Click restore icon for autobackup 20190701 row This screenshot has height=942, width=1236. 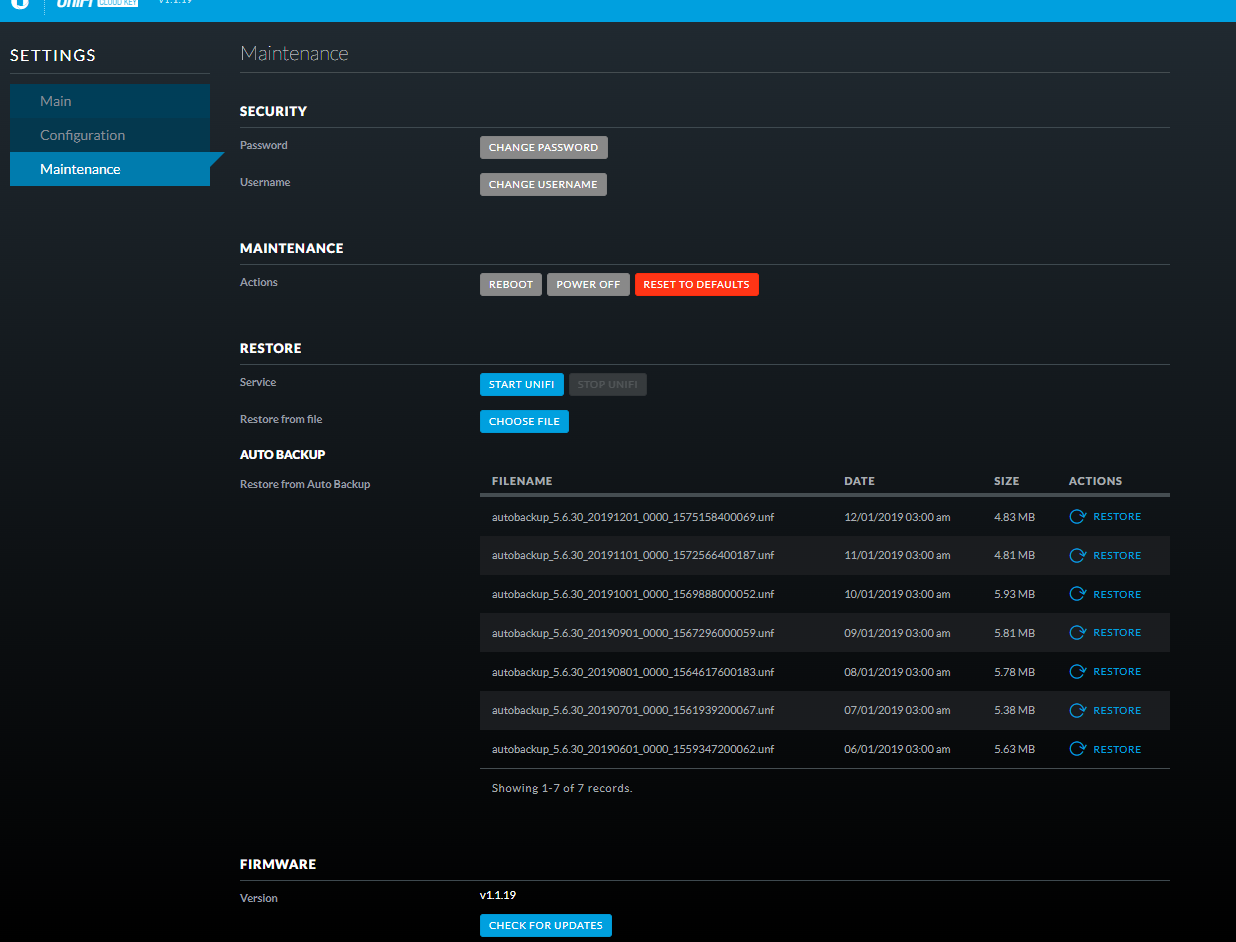(x=1077, y=711)
